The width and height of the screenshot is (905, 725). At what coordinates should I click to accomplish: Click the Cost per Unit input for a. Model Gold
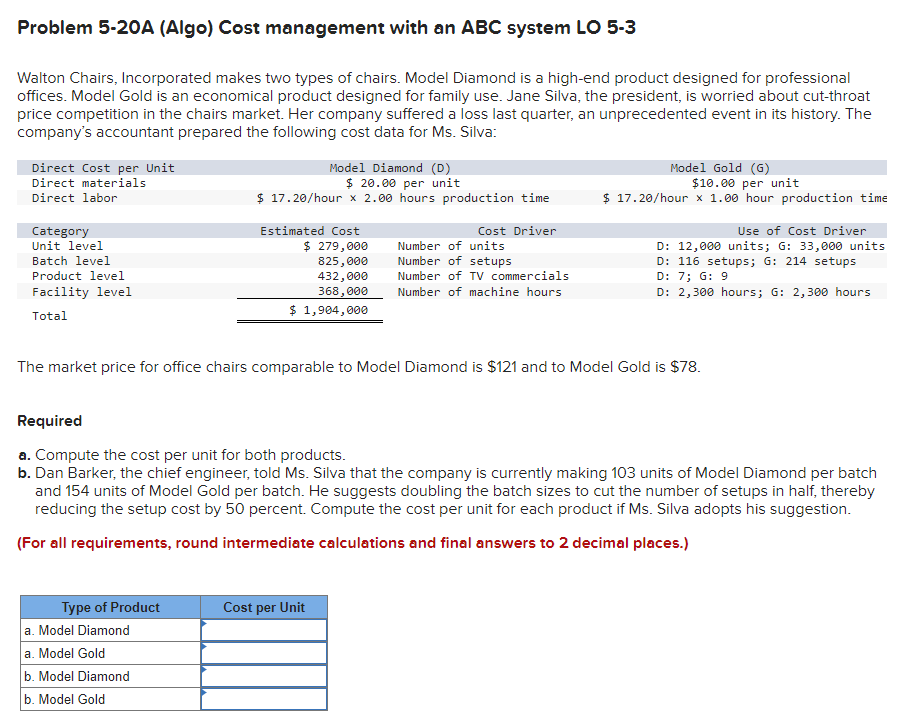[x=264, y=653]
